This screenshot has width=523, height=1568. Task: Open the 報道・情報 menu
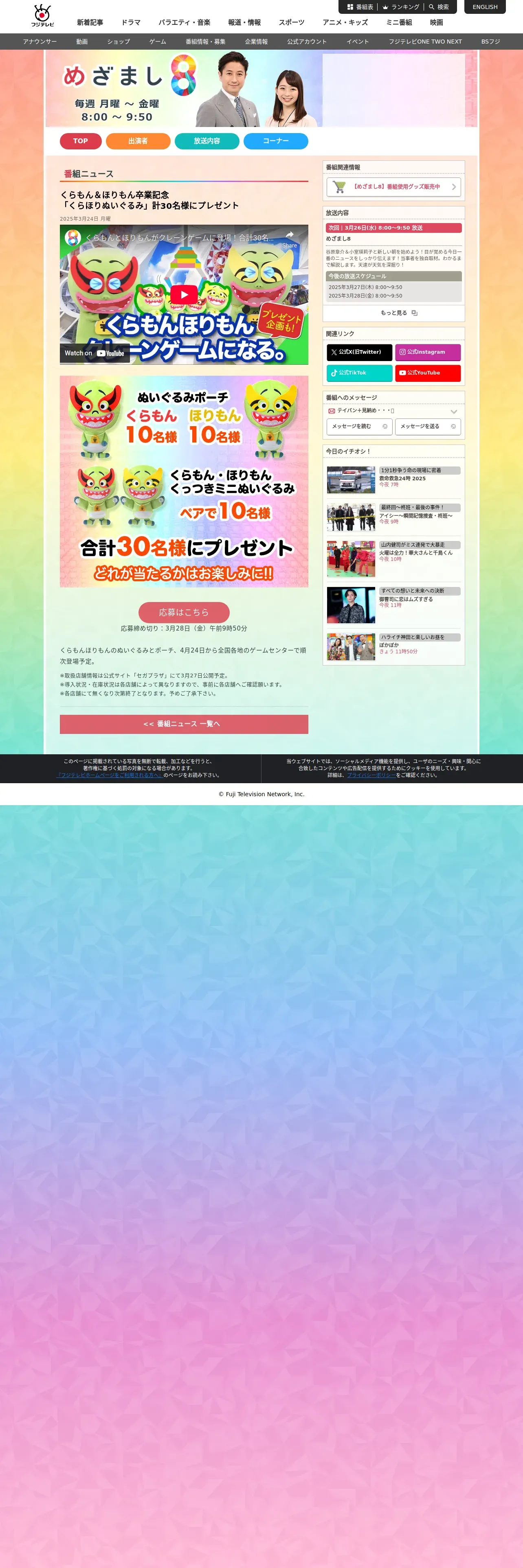click(x=244, y=22)
